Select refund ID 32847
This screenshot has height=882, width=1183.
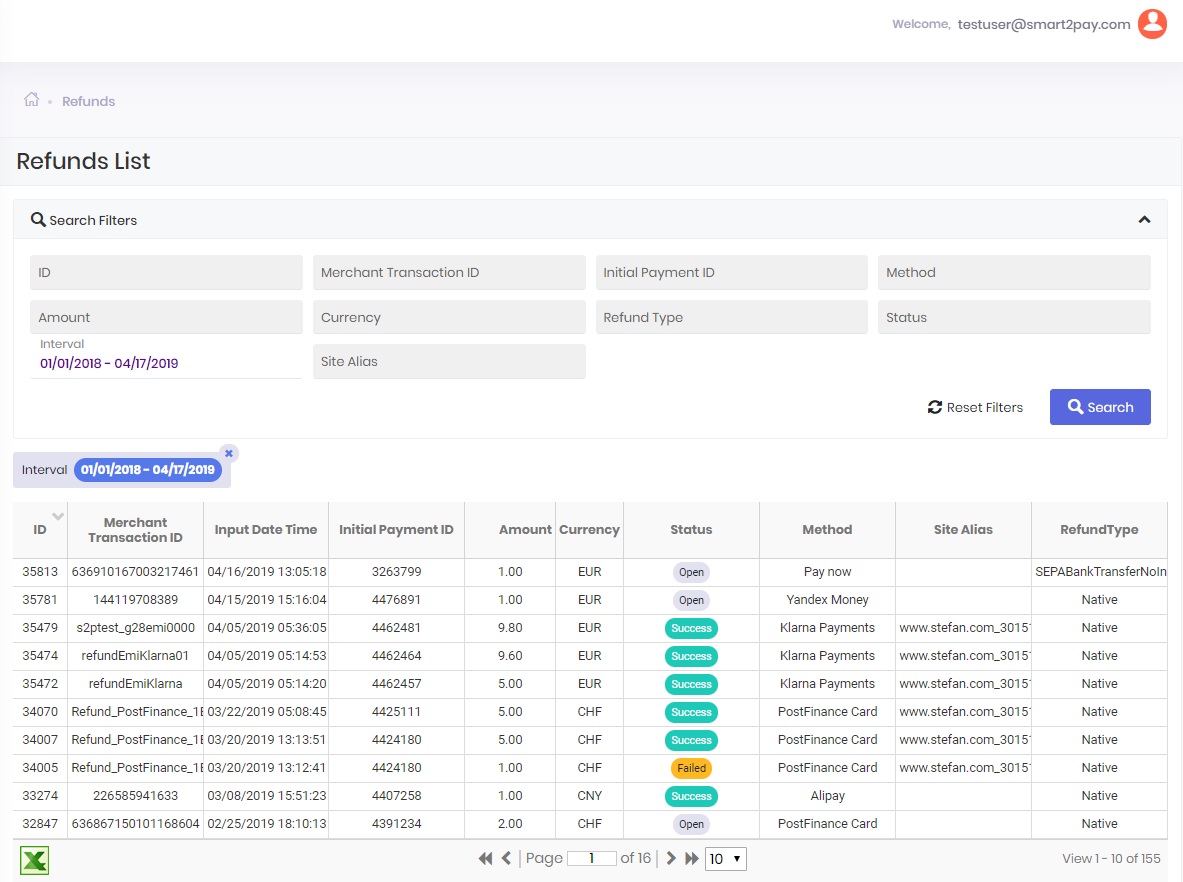40,824
